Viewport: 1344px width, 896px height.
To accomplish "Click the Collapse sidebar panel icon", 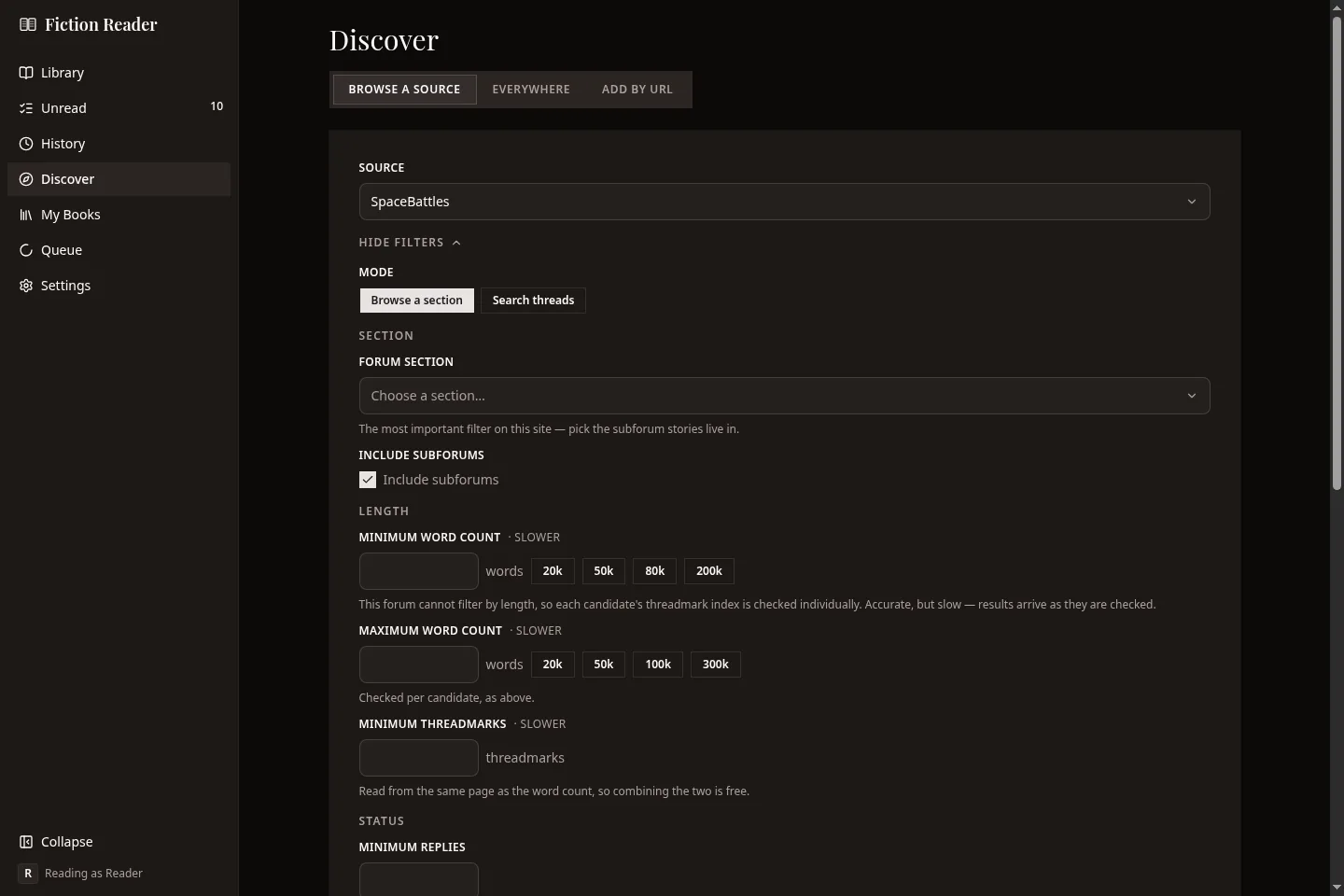I will click(x=26, y=842).
